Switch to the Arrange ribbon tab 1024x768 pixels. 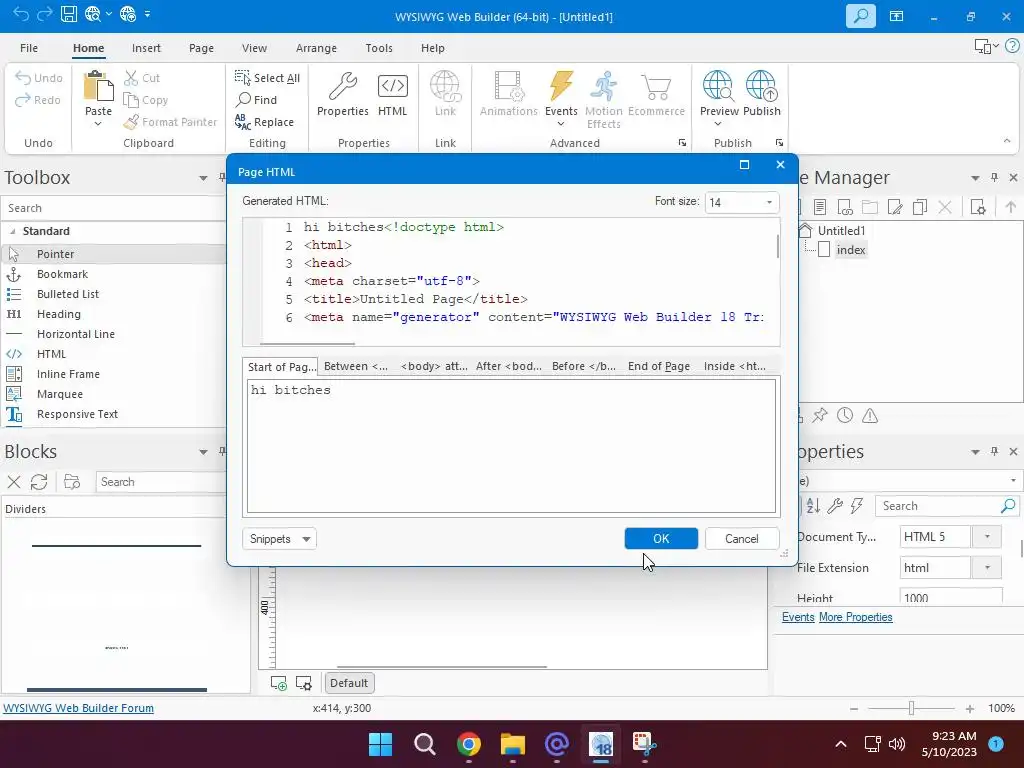[316, 48]
